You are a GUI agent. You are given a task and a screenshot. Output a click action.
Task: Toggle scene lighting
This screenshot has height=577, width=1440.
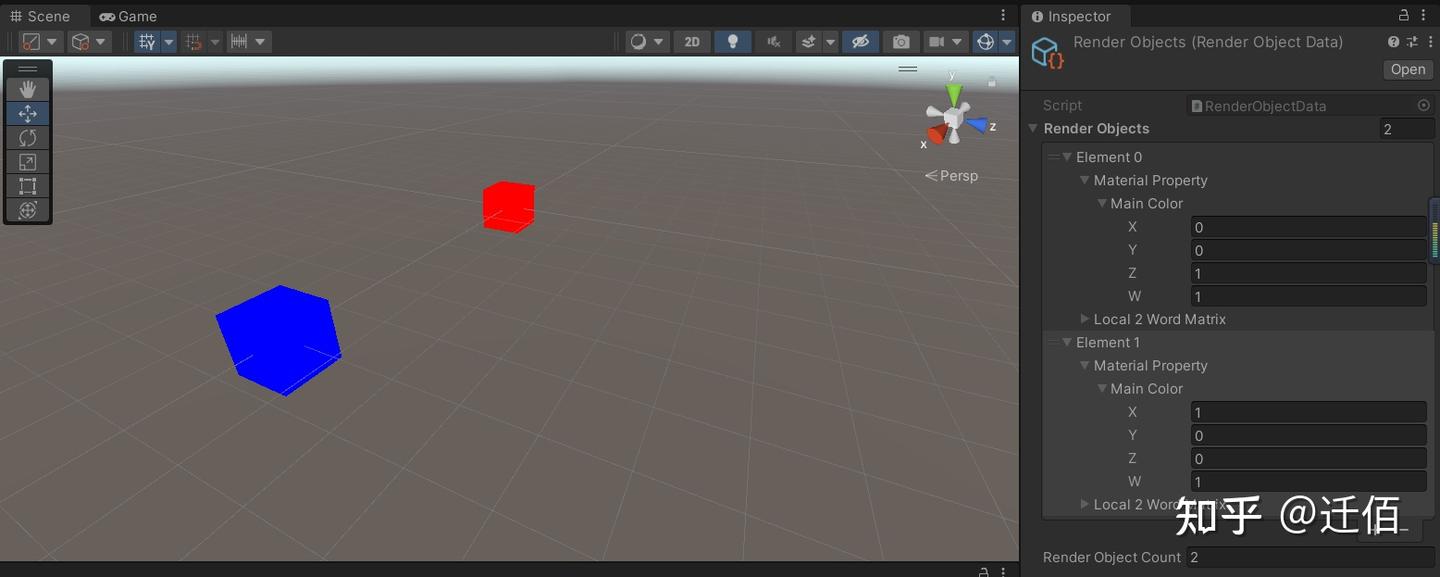point(735,41)
